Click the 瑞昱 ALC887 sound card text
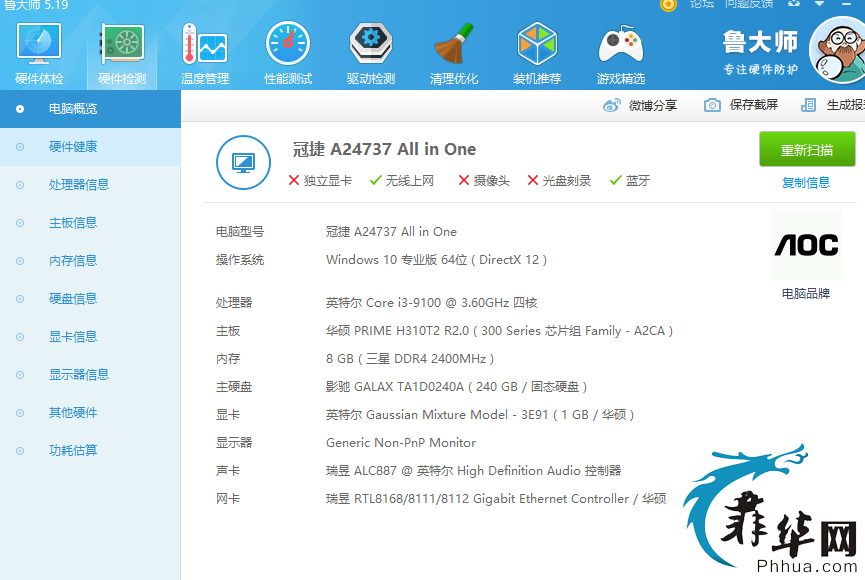The width and height of the screenshot is (865, 580). 473,471
